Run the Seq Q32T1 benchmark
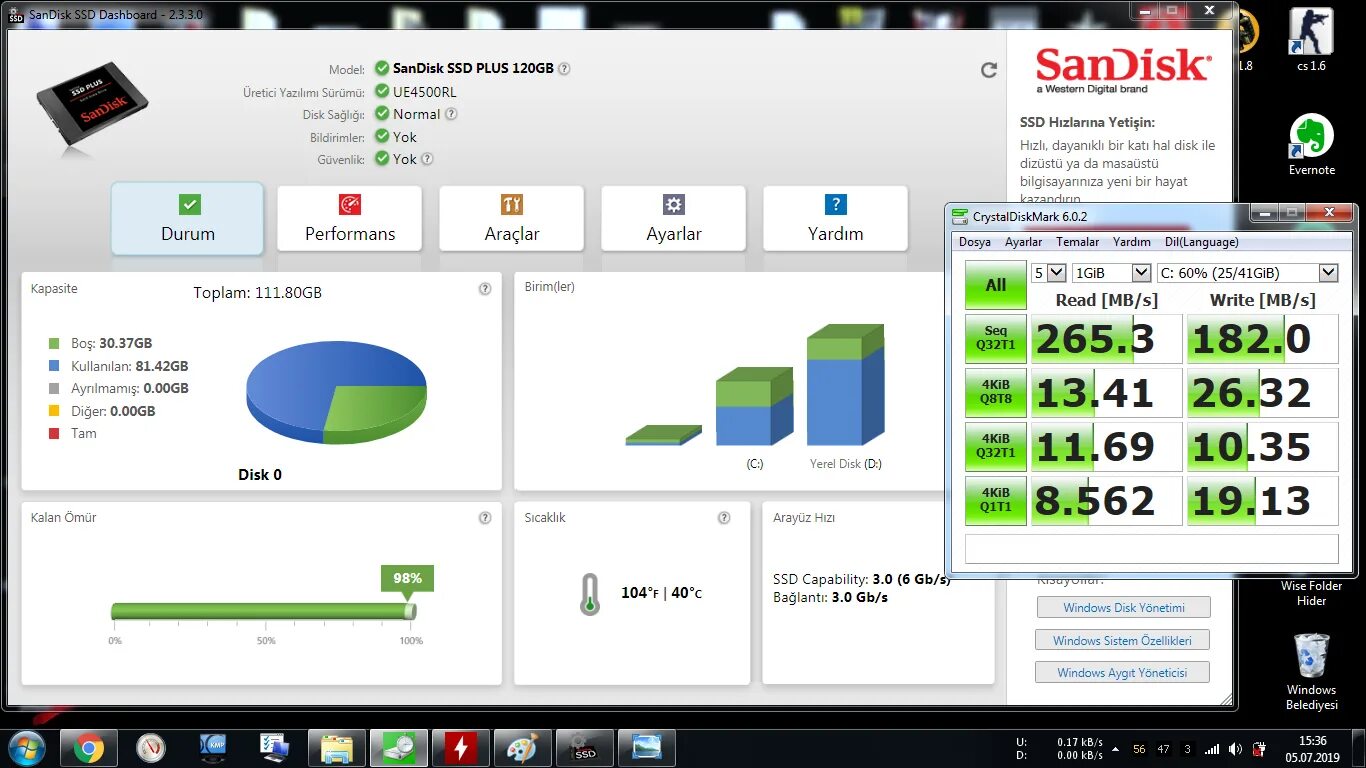This screenshot has height=768, width=1366. pos(996,339)
